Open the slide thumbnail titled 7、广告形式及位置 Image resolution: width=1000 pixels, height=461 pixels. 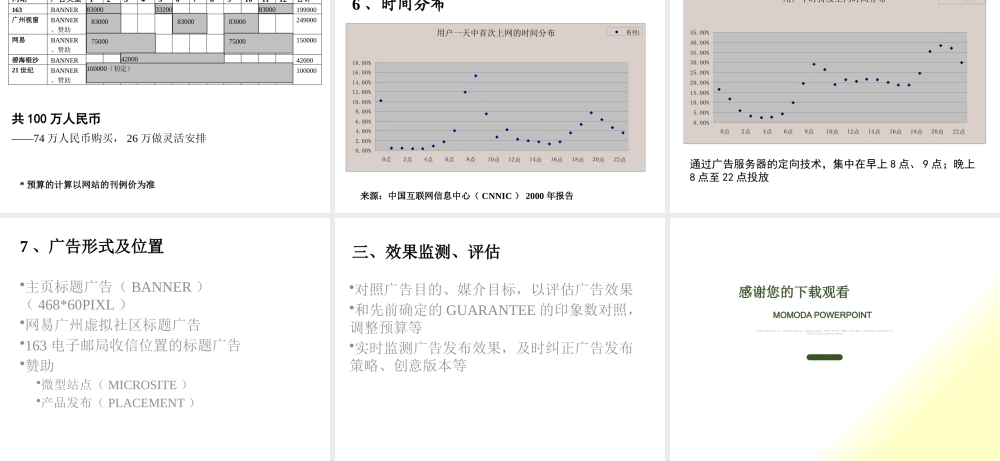point(165,339)
